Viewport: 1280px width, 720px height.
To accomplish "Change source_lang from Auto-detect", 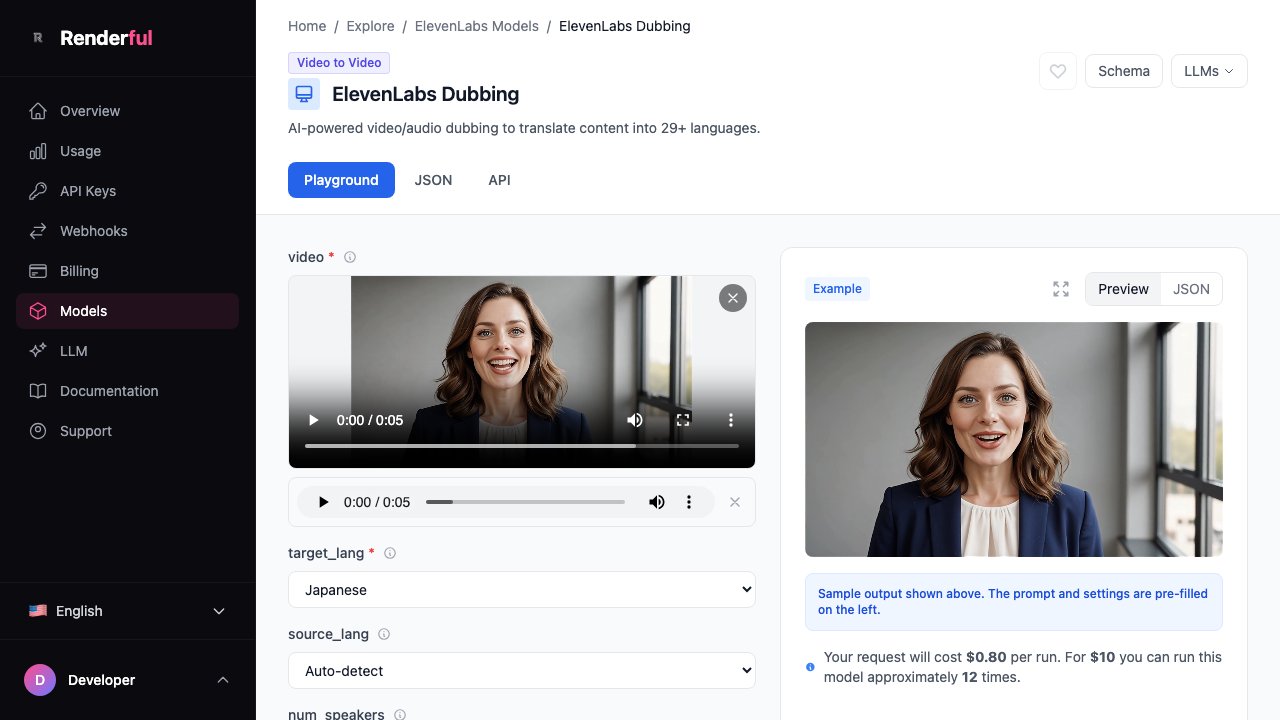I will pos(521,670).
